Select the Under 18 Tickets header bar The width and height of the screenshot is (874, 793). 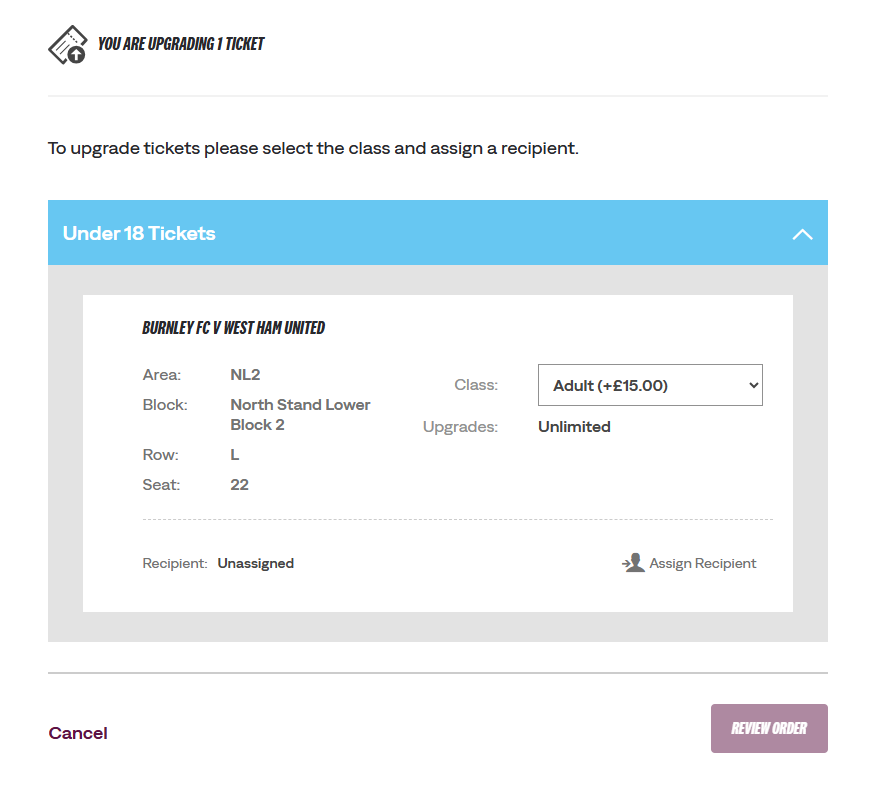pos(438,232)
